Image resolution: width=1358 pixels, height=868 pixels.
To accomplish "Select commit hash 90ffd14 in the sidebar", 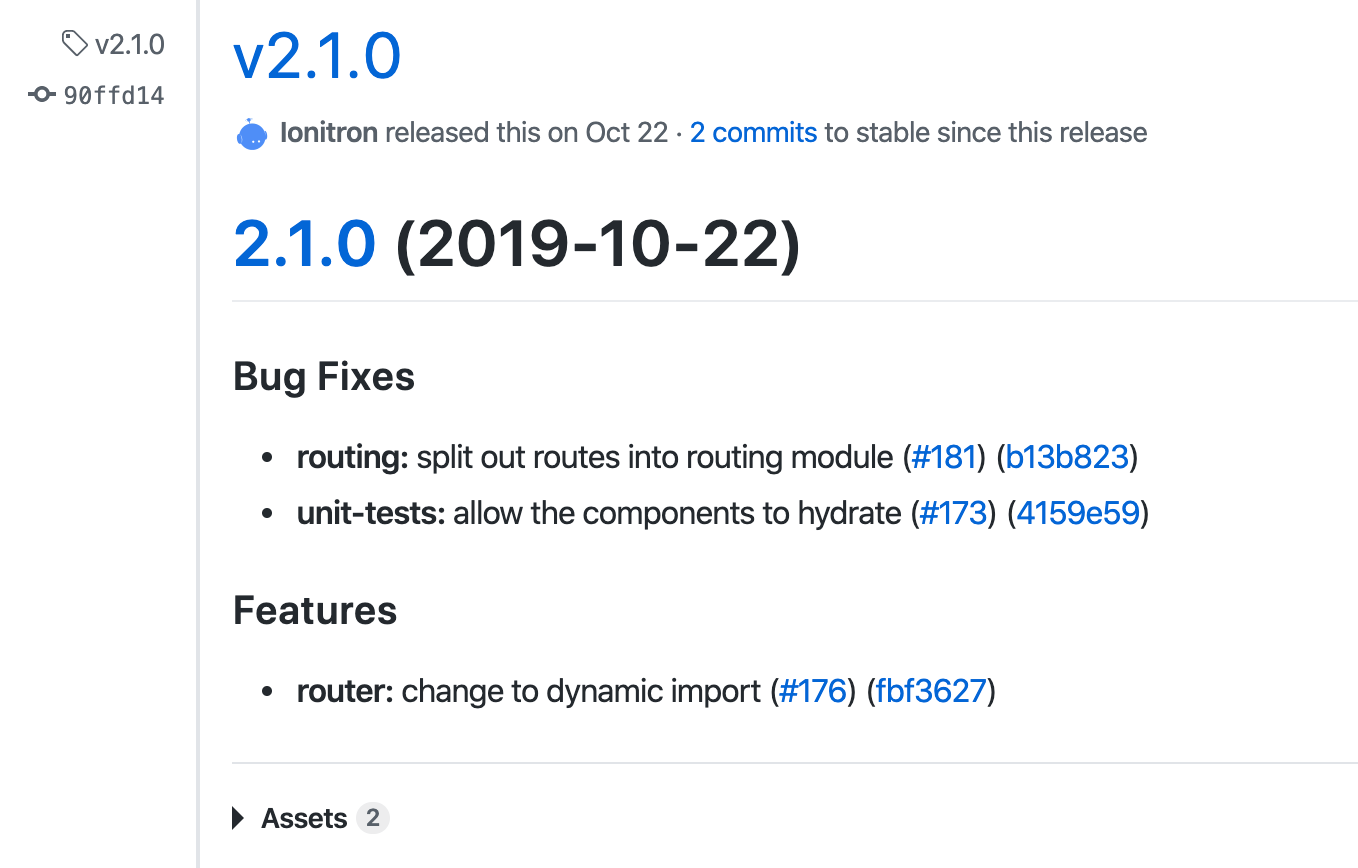I will [x=114, y=95].
